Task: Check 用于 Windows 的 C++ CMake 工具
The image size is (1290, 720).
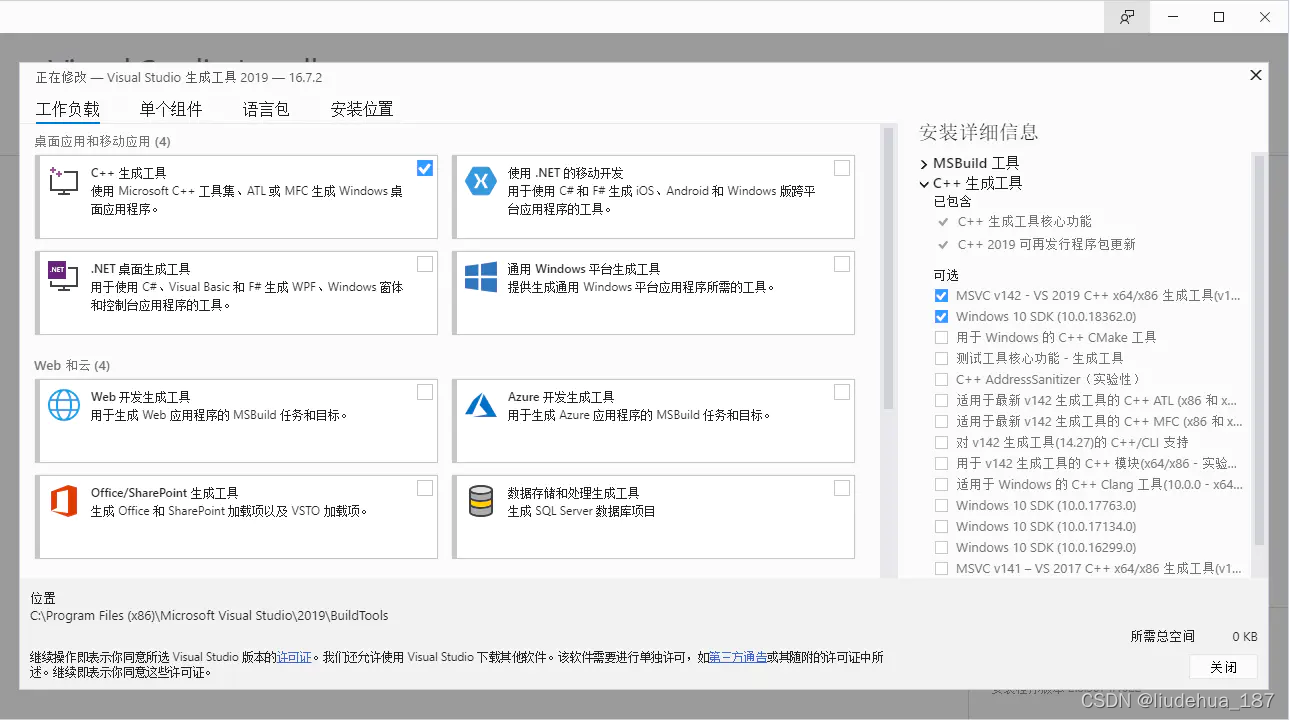Action: 941,338
